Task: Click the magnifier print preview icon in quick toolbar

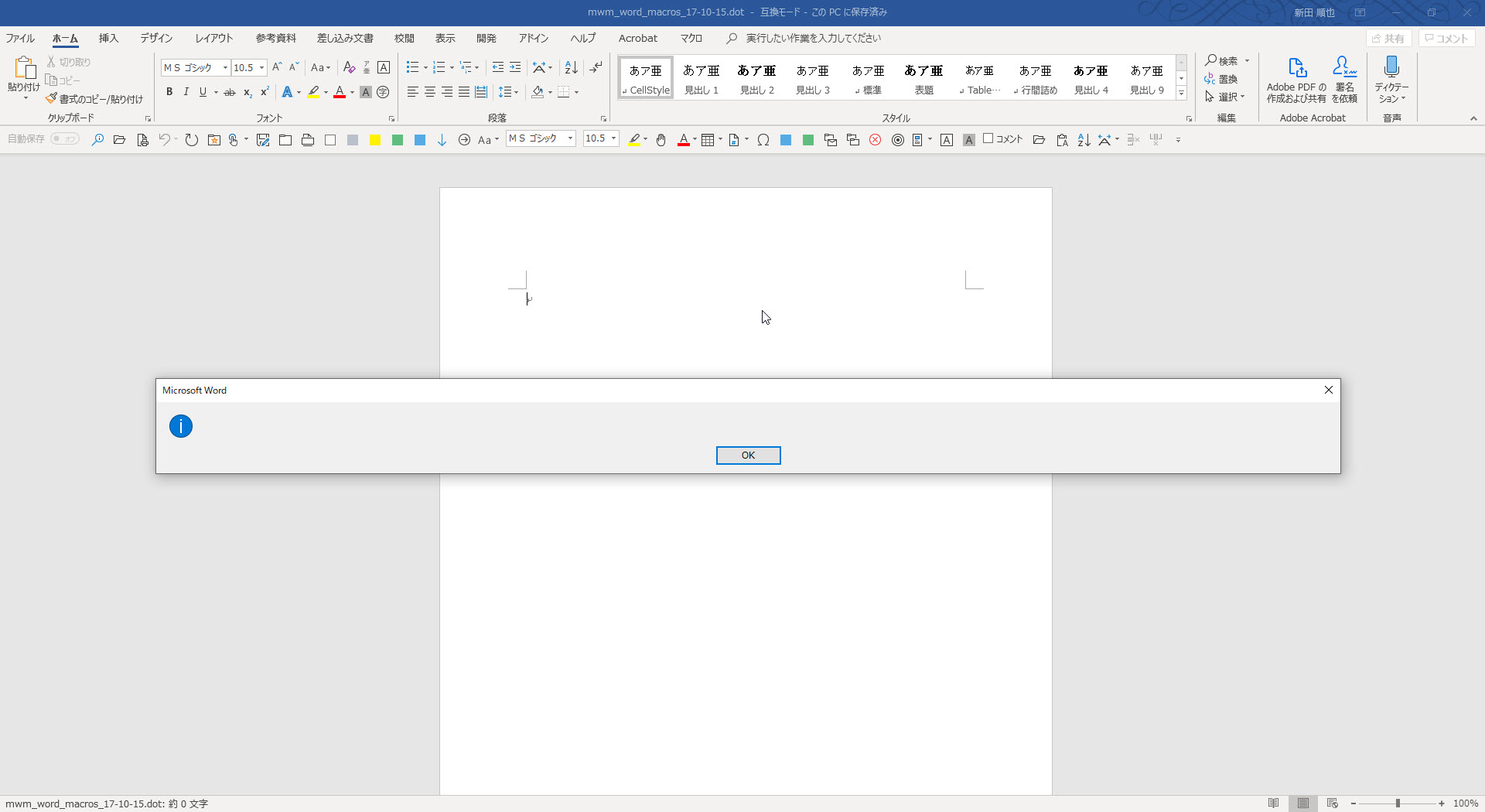Action: 97,140
